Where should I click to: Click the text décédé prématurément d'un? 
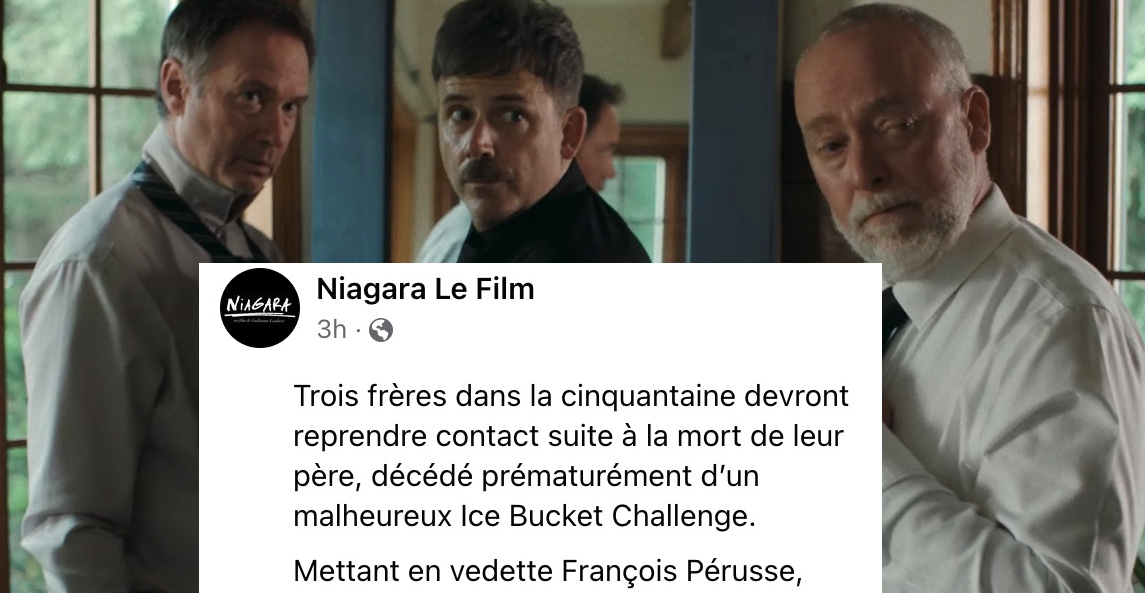(x=564, y=476)
